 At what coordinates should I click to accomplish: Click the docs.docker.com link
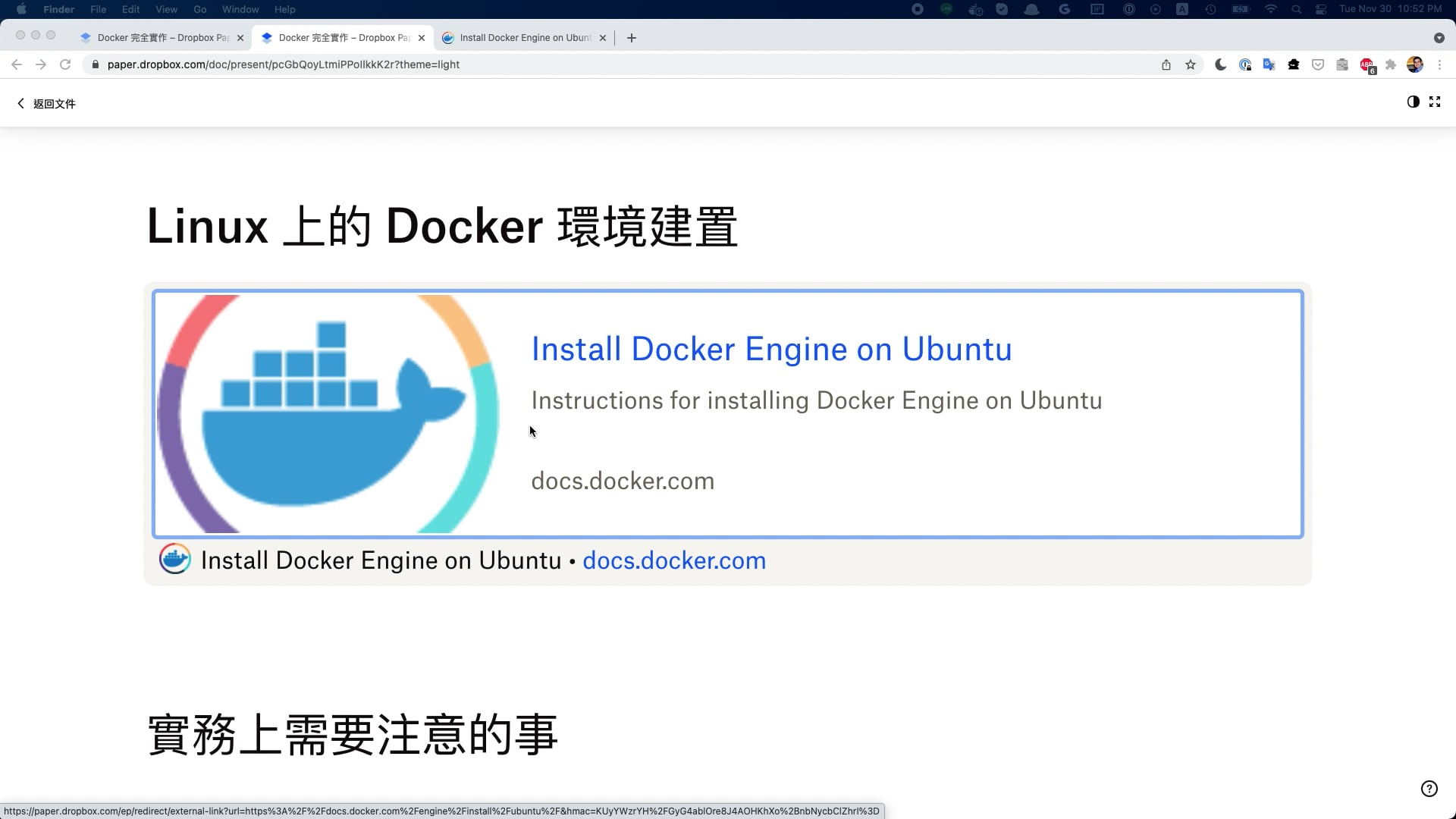pos(673,560)
